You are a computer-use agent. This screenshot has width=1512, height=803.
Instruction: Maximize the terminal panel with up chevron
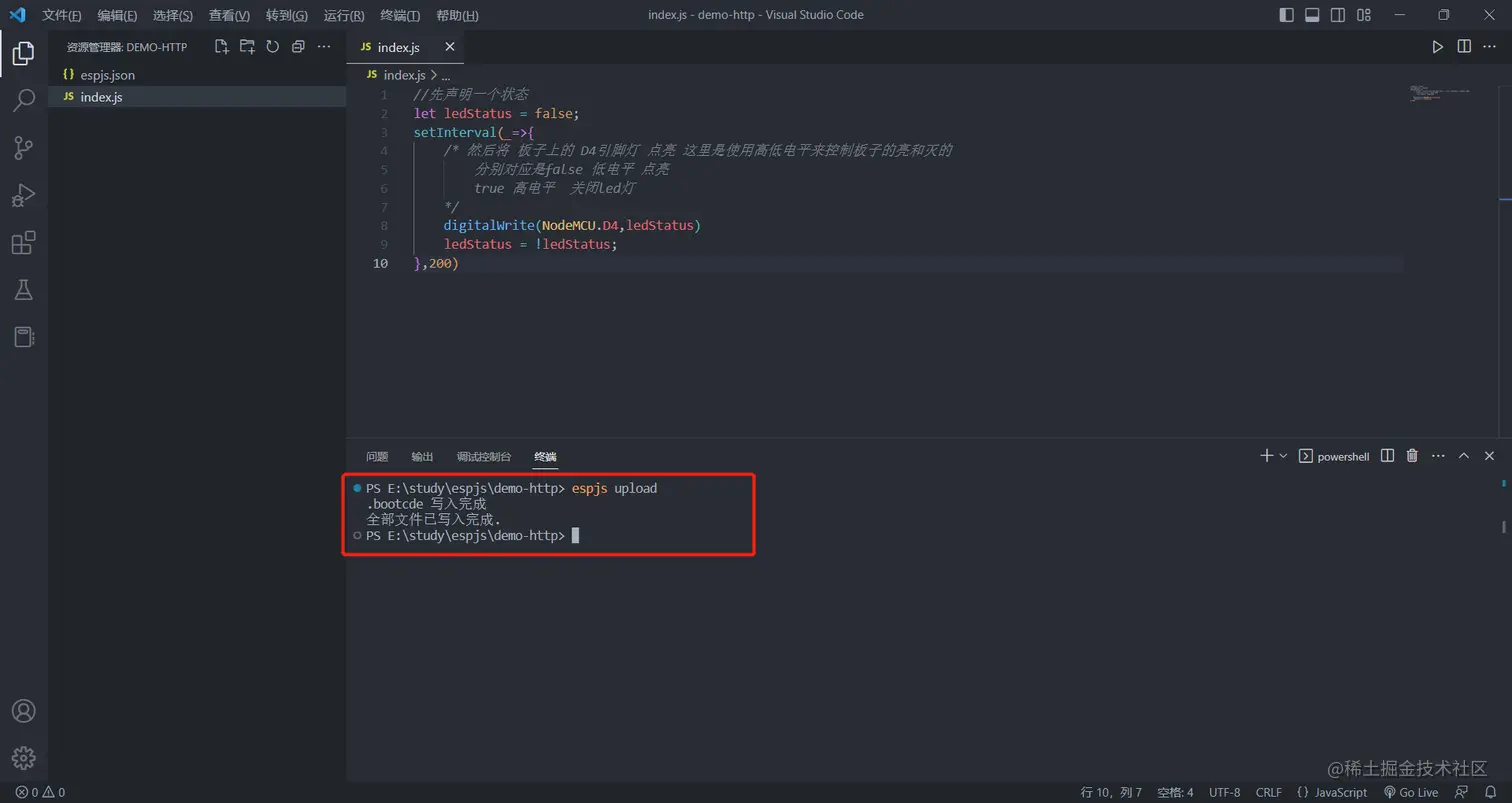1464,456
